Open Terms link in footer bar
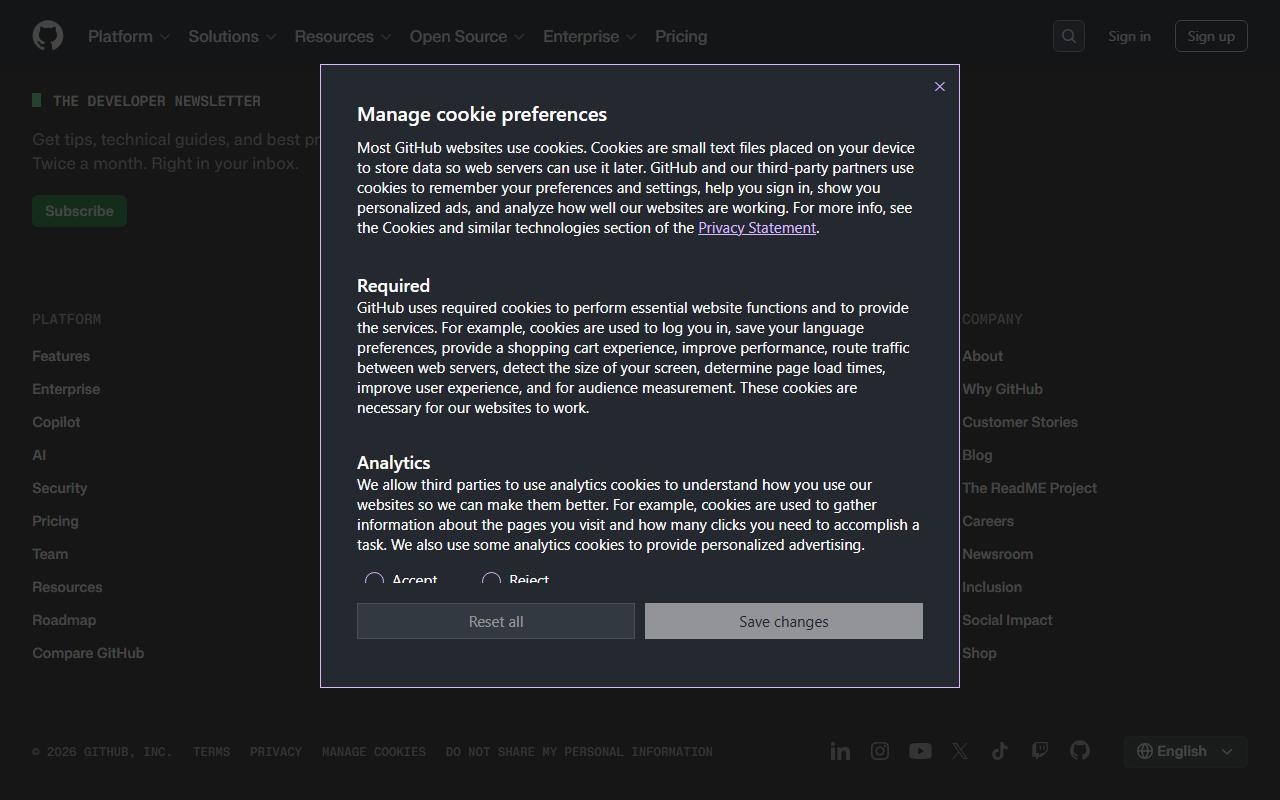Screen dimensions: 1280x800 point(211,752)
